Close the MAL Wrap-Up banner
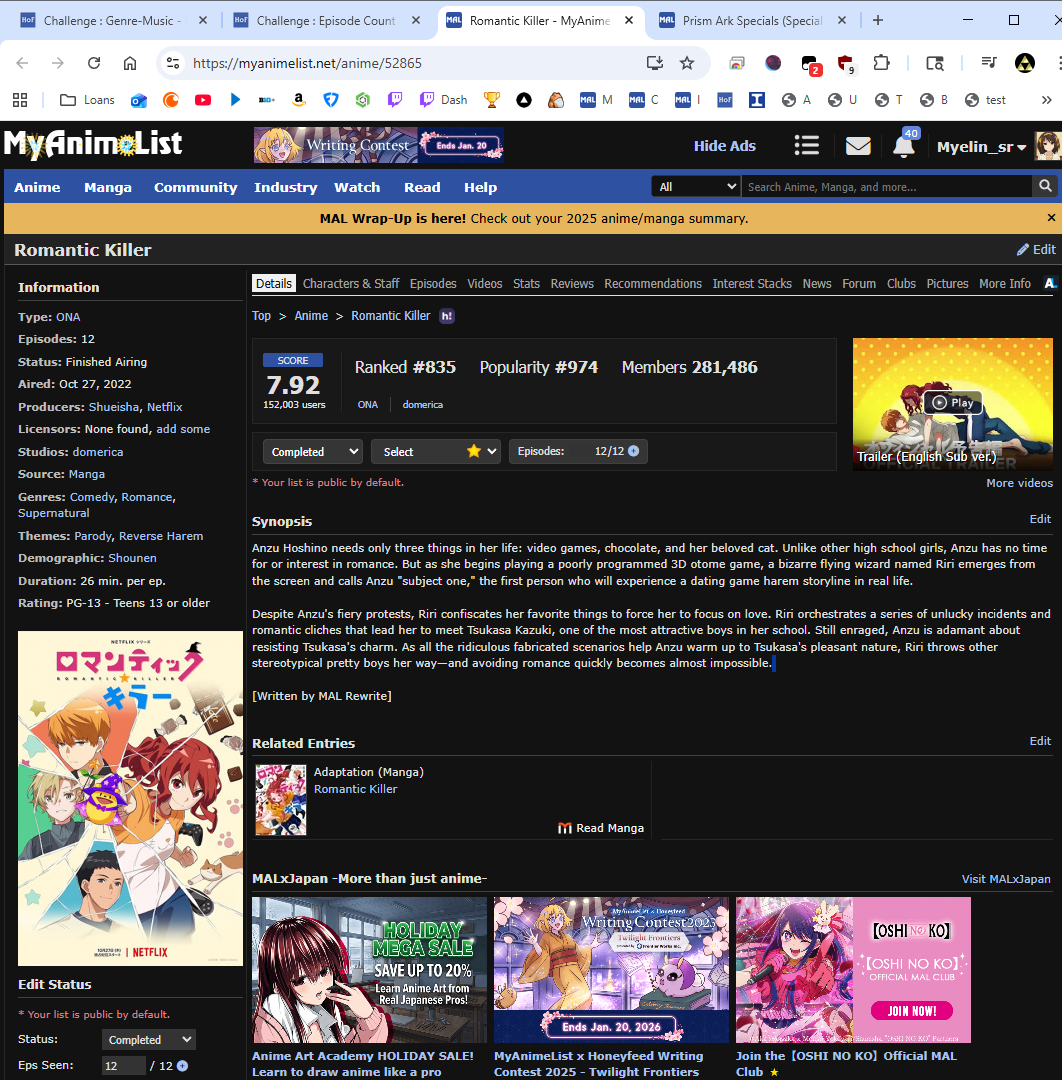Image resolution: width=1062 pixels, height=1080 pixels. pyautogui.click(x=1051, y=218)
